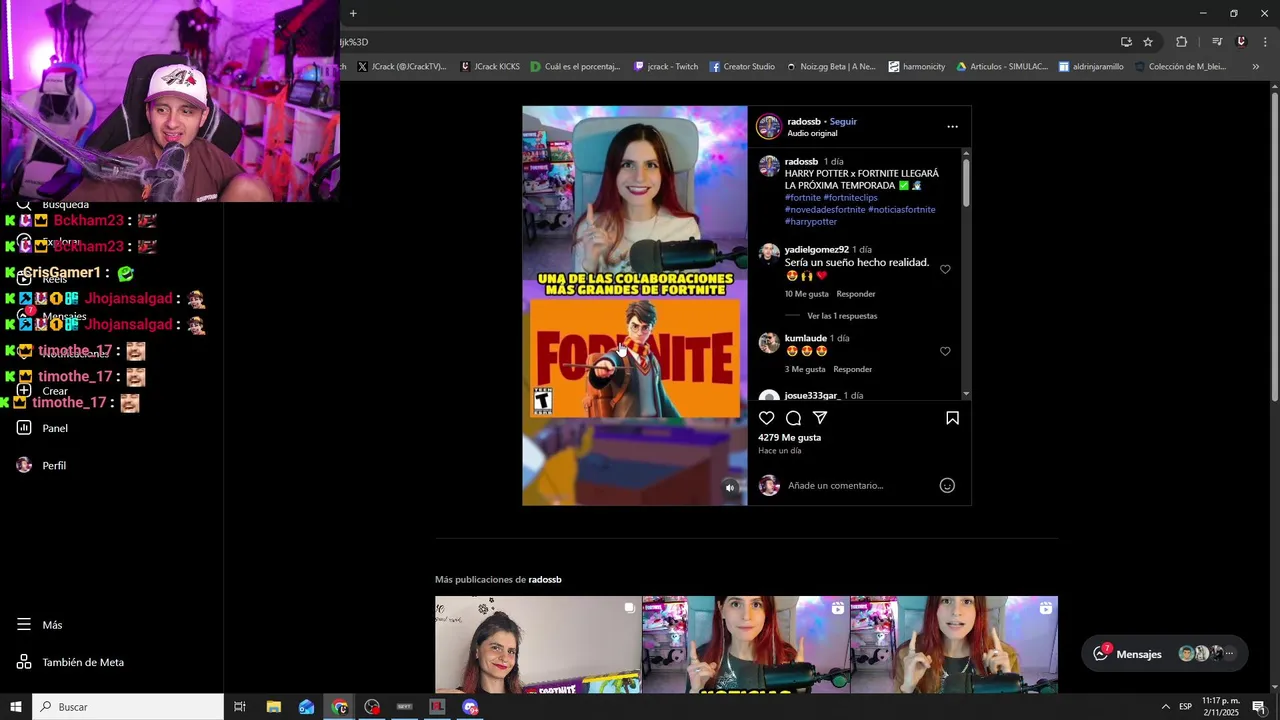Play the reel video area
The height and width of the screenshot is (720, 1280).
pos(634,305)
